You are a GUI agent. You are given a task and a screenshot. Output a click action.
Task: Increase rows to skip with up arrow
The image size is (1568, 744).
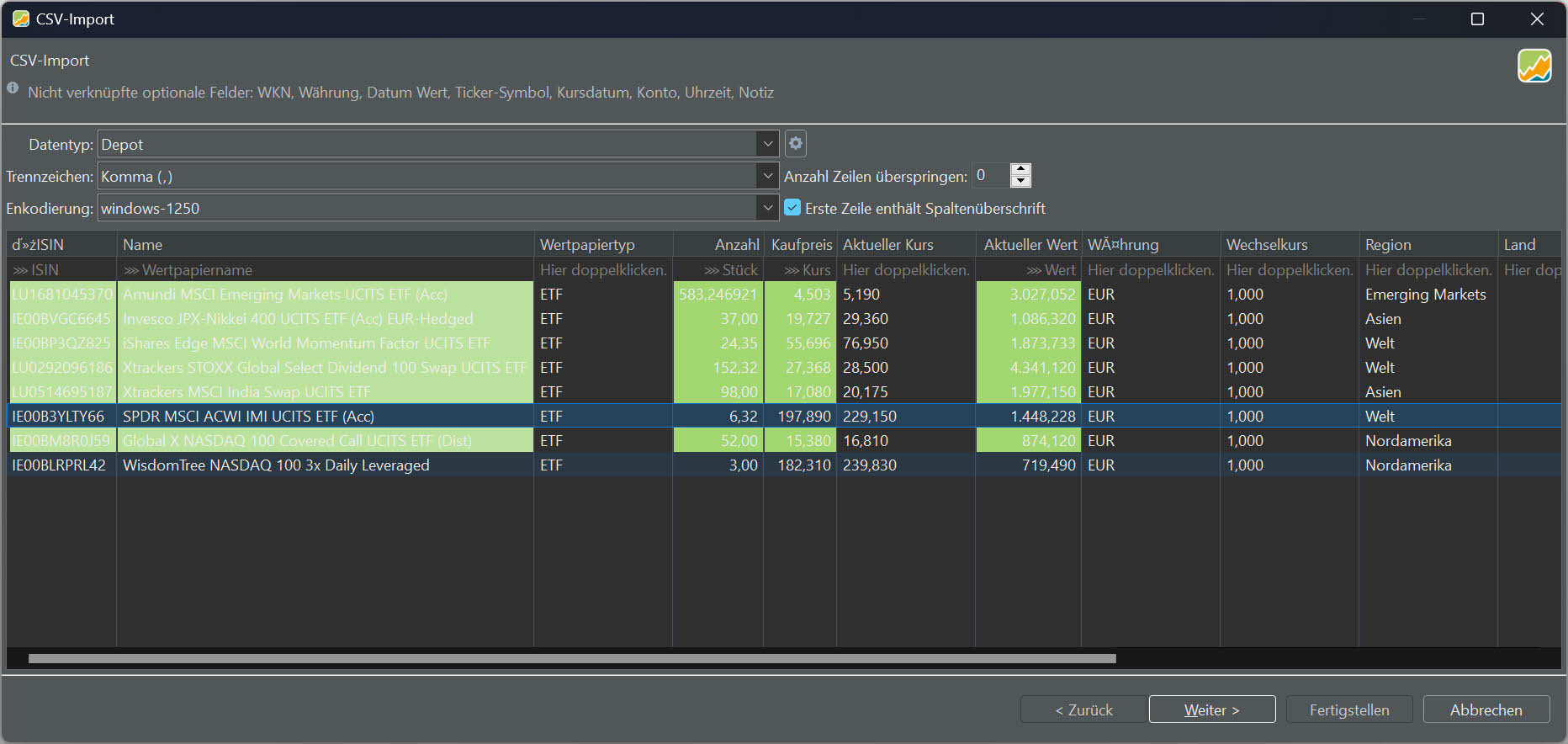click(1020, 169)
